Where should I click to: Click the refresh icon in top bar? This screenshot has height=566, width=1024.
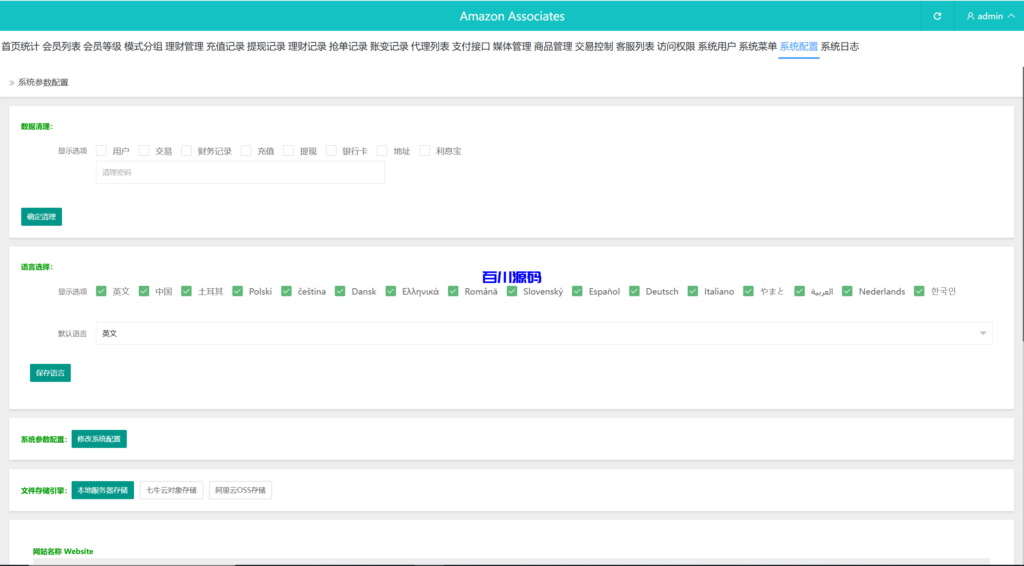(x=937, y=16)
